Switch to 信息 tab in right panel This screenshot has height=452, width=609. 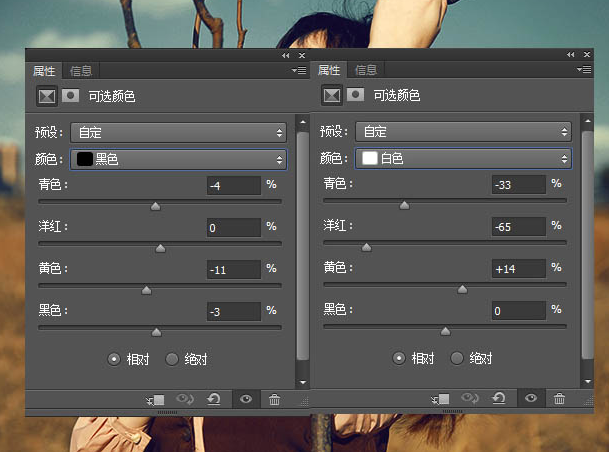[x=366, y=70]
